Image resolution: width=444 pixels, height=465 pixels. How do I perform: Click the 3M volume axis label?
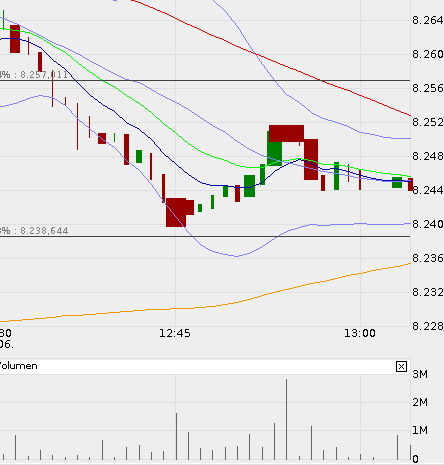[420, 374]
